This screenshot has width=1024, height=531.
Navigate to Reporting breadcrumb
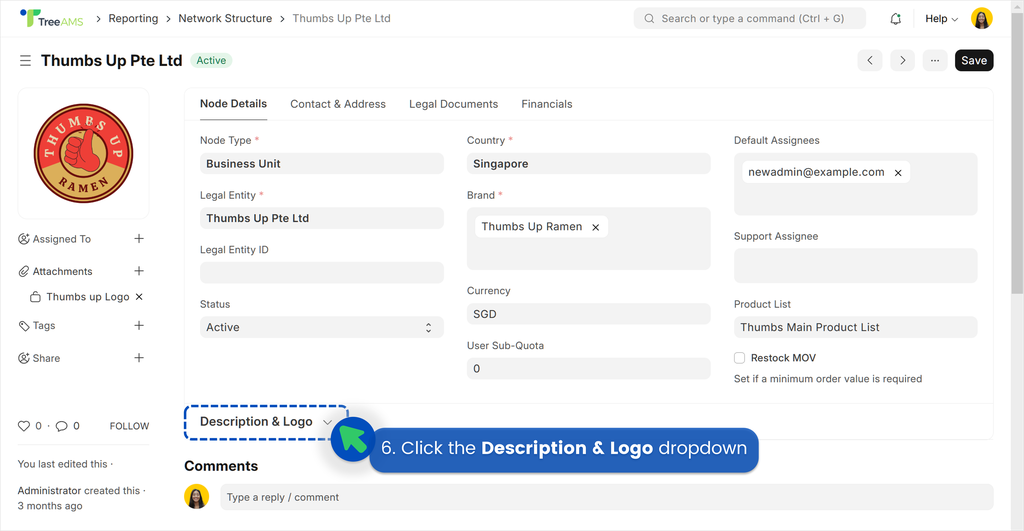(x=133, y=18)
